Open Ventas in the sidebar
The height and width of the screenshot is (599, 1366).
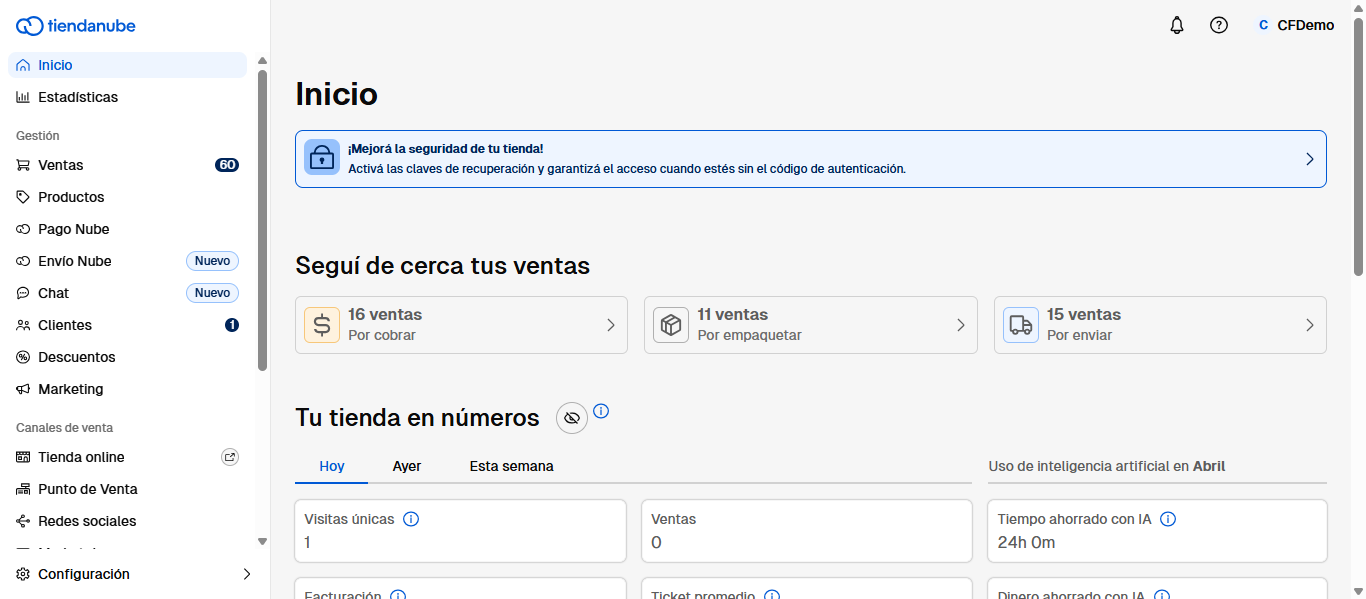(x=61, y=165)
